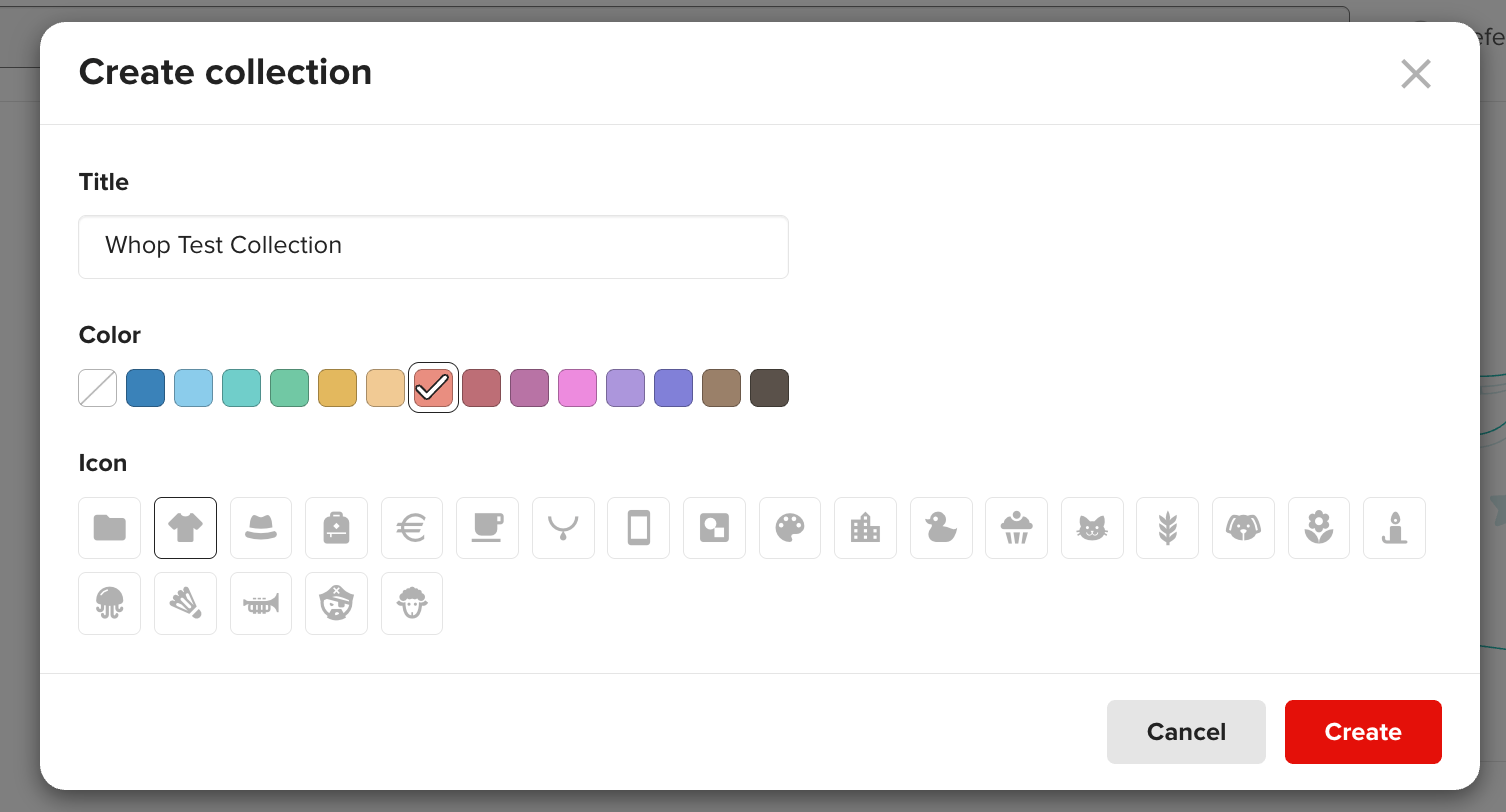The image size is (1506, 812).
Task: Pick the pirate face icon
Action: point(336,603)
